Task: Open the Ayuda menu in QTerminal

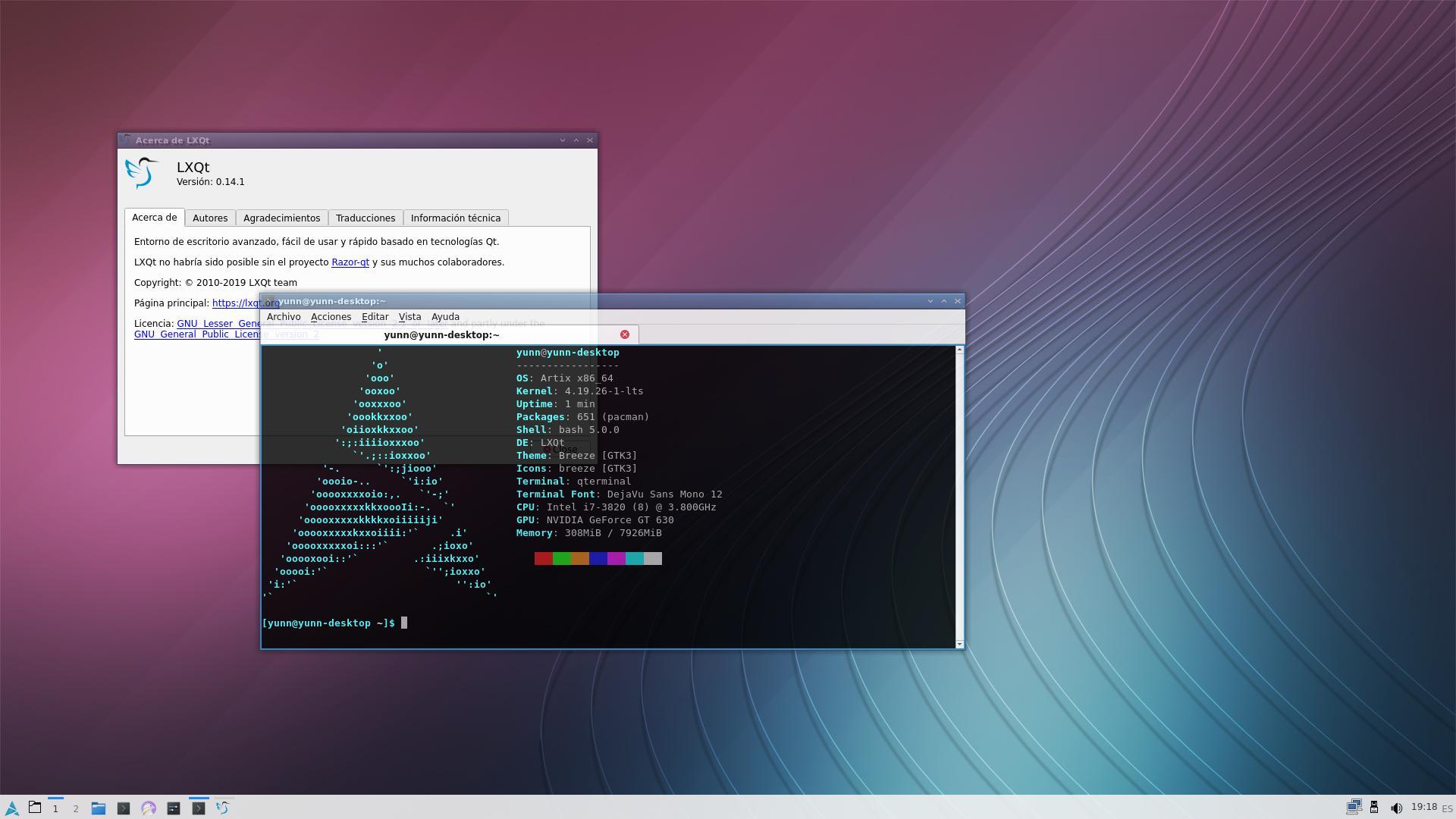Action: click(446, 316)
